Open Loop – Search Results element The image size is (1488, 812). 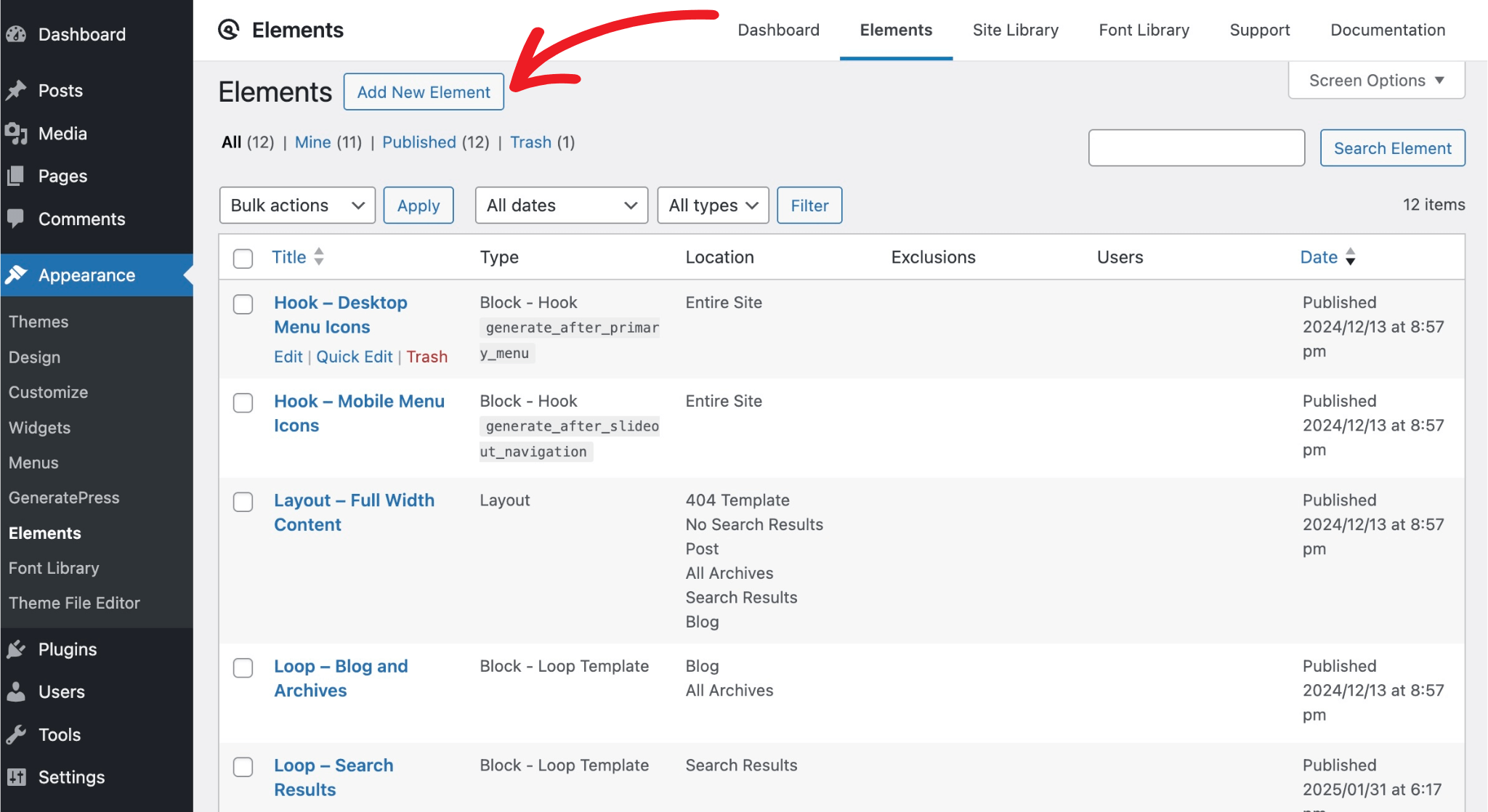(x=333, y=777)
